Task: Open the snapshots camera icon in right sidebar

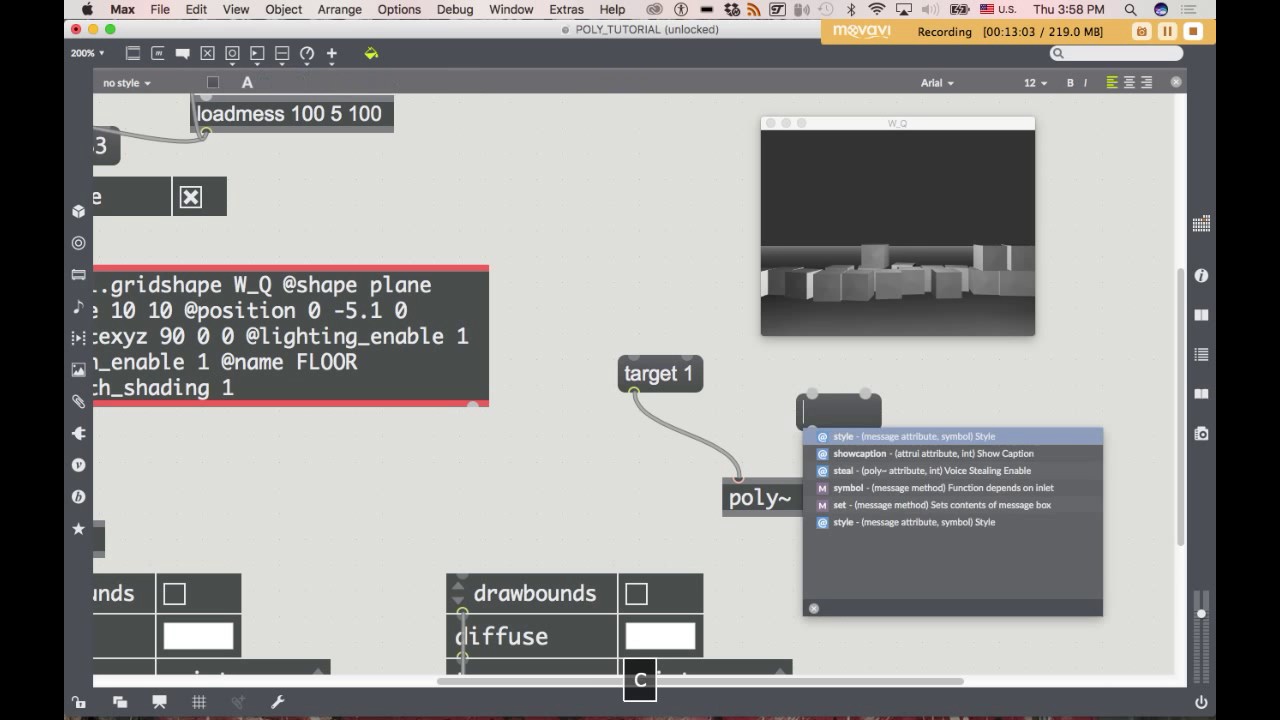Action: (1201, 433)
